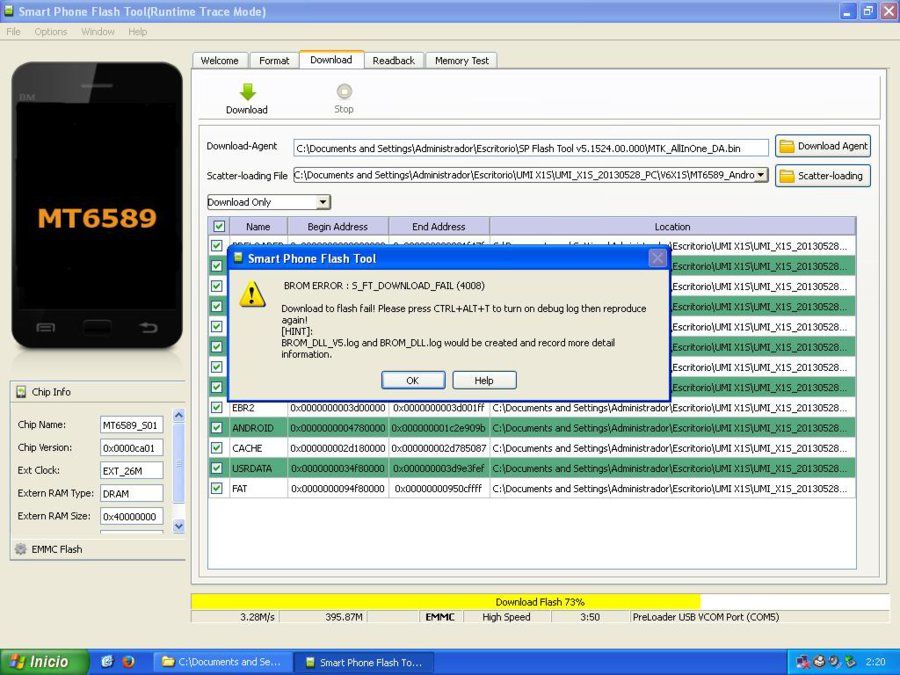Click the menu key on phone image
The image size is (900, 675).
45,328
